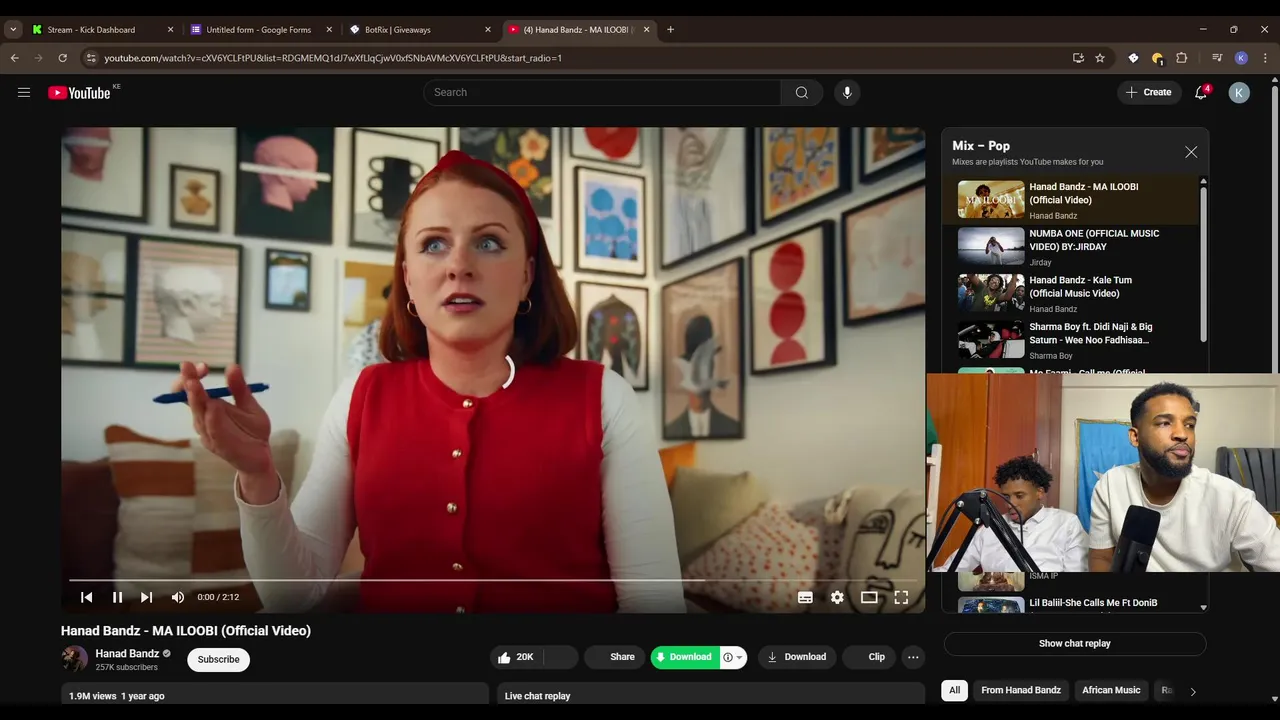This screenshot has width=1280, height=720.
Task: Open the Hanad Bandz channel name link
Action: pos(127,653)
